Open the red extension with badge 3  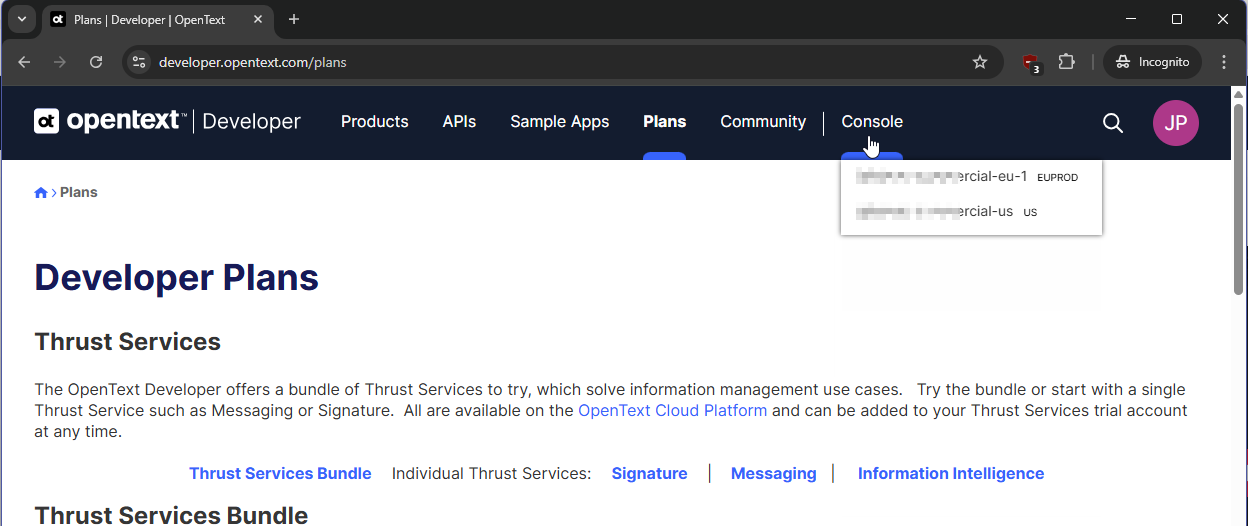click(x=1031, y=62)
